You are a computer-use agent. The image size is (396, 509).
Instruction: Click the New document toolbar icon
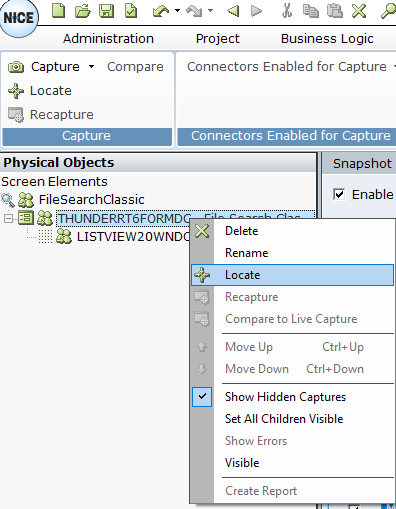click(x=59, y=10)
